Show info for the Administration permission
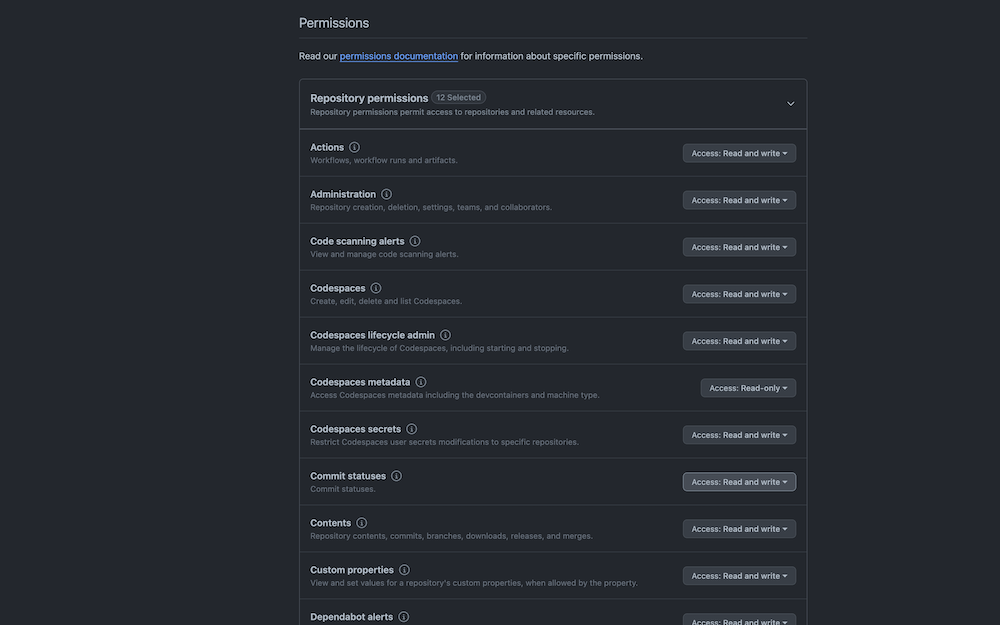Image resolution: width=1000 pixels, height=625 pixels. tap(386, 195)
